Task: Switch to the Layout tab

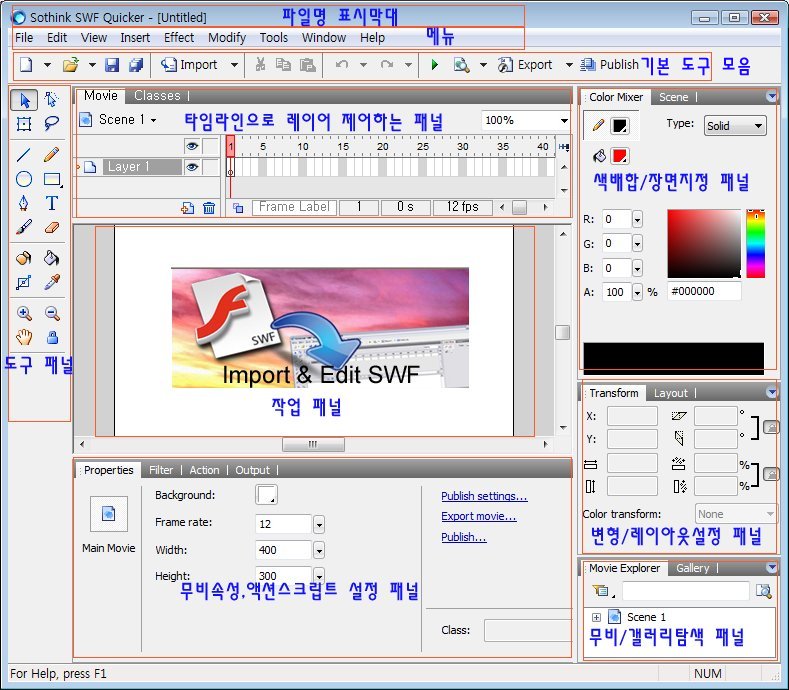Action: coord(670,393)
